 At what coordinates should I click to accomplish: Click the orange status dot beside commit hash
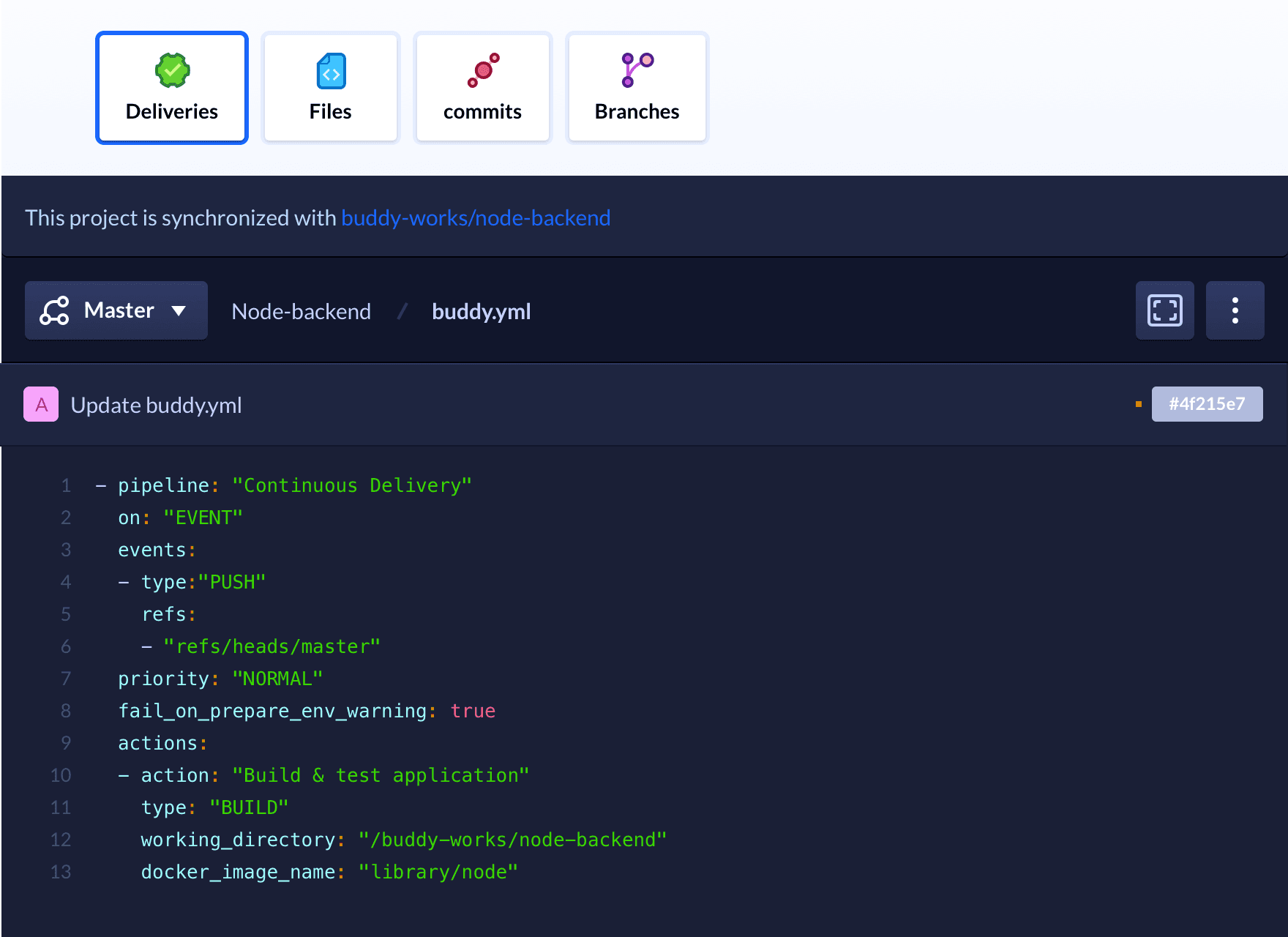click(x=1138, y=404)
